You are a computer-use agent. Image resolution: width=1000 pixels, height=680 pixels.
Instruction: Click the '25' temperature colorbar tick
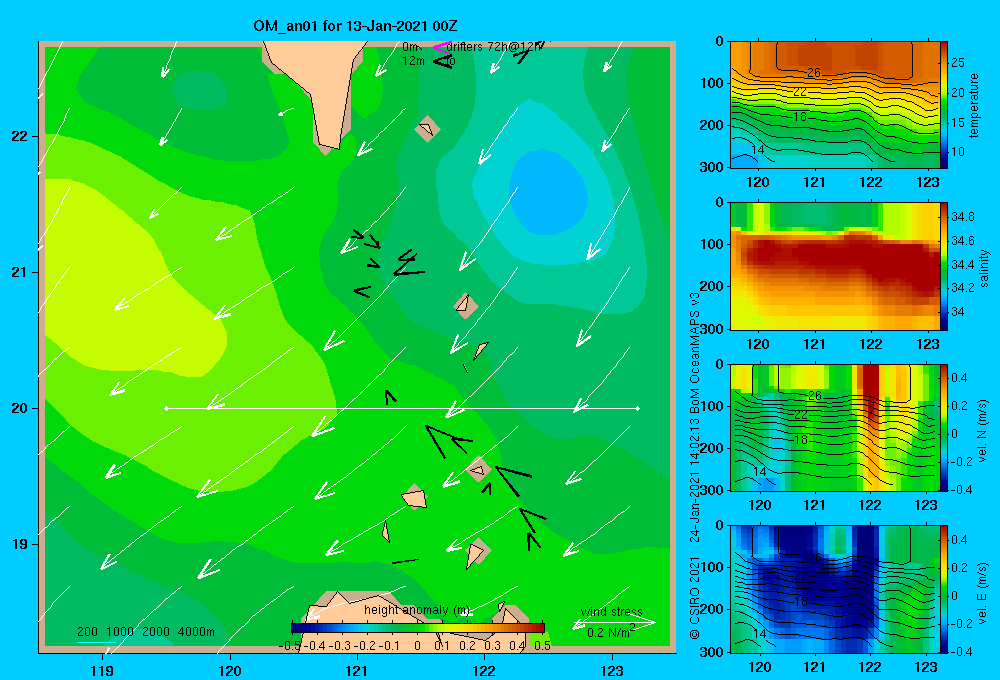(x=958, y=63)
